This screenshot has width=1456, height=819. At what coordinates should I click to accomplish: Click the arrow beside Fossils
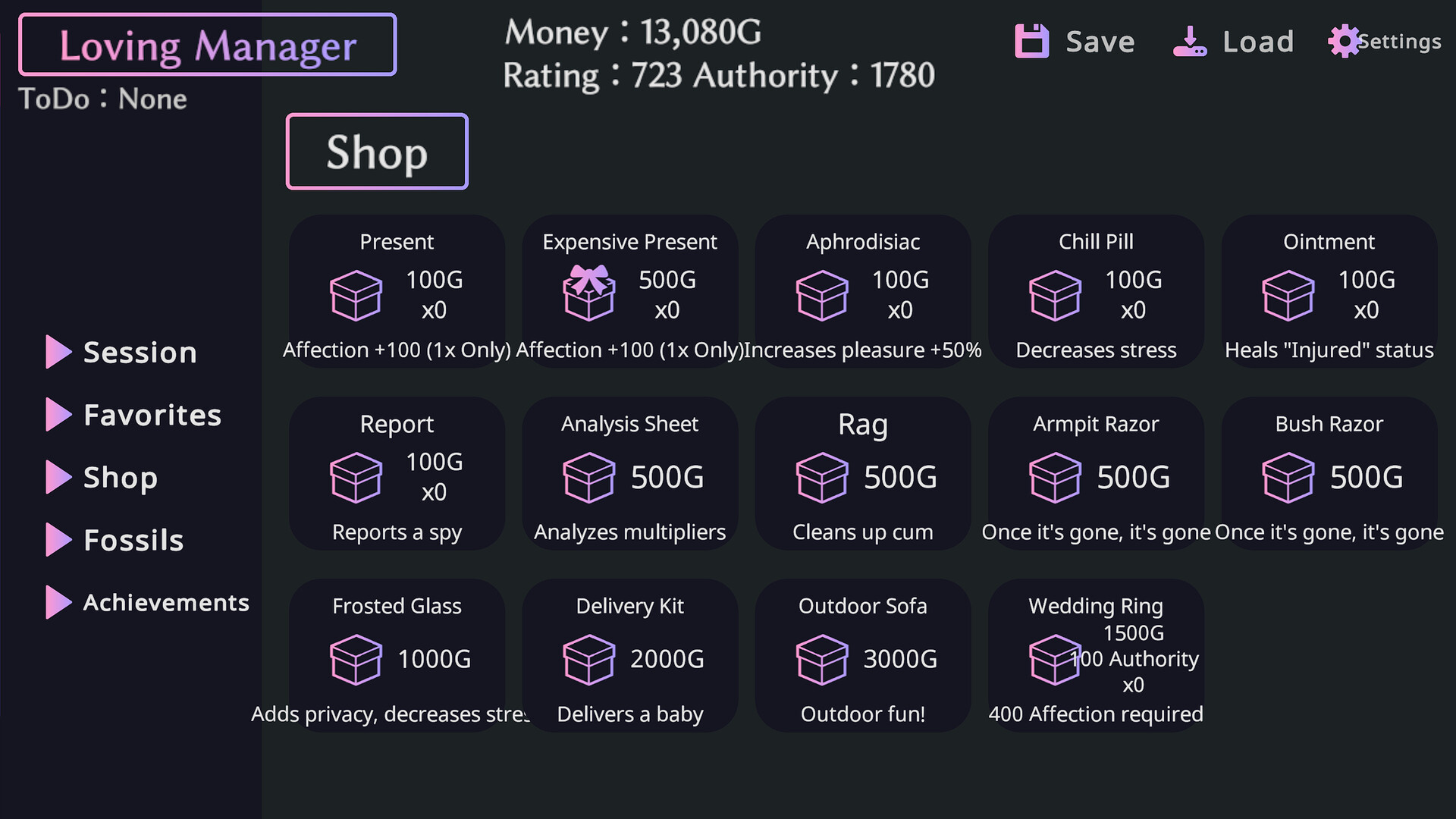coord(58,540)
